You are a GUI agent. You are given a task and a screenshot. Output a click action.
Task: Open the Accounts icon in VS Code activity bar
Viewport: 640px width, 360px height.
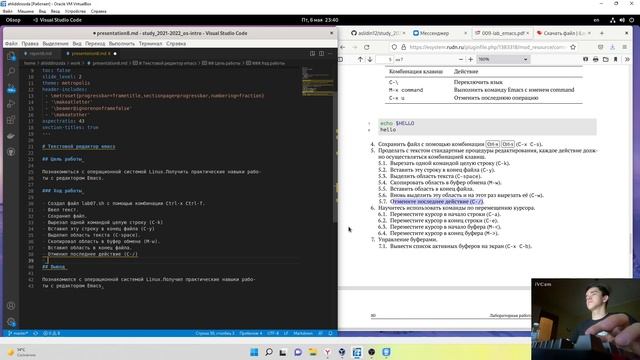(11, 306)
